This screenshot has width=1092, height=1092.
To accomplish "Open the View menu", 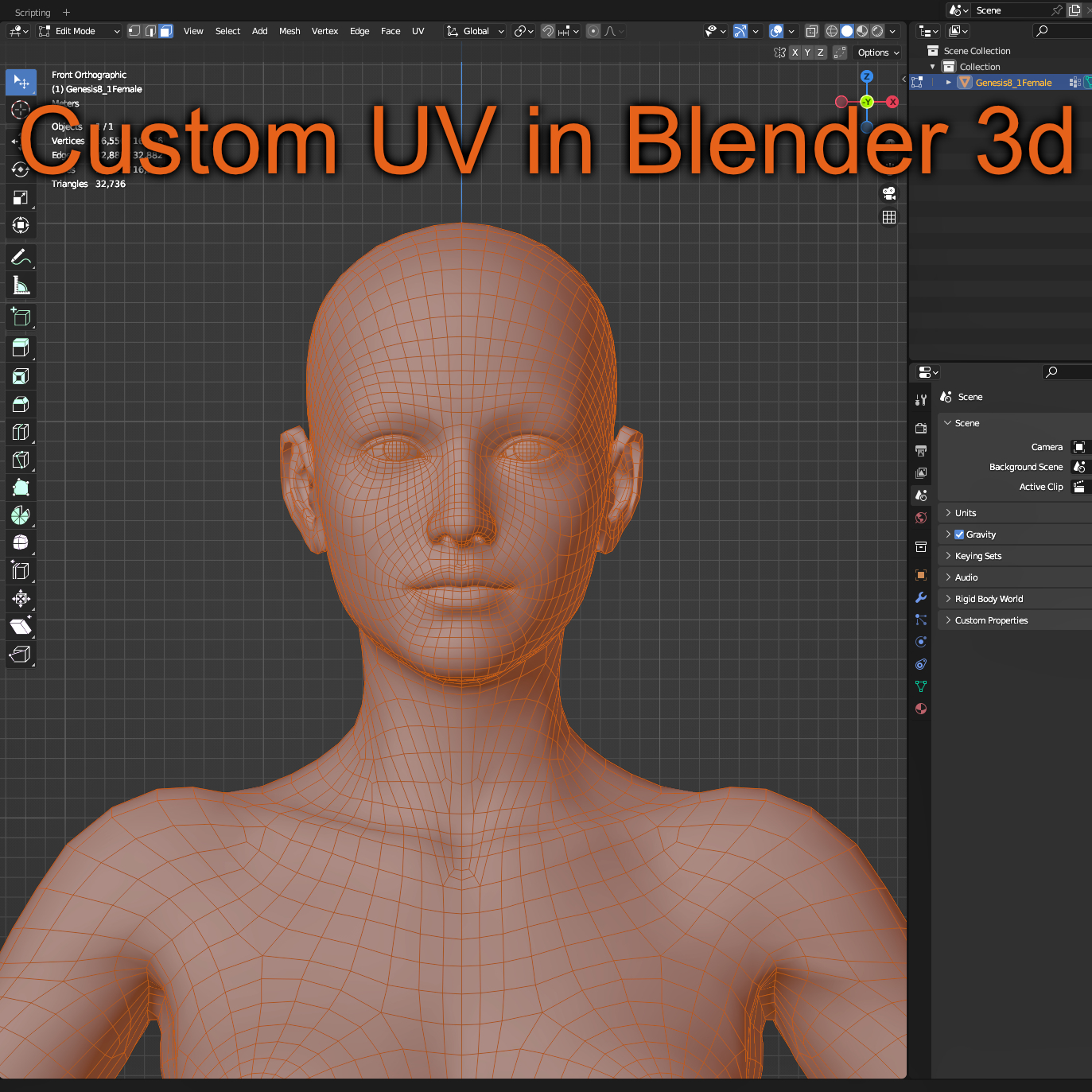I will point(193,31).
